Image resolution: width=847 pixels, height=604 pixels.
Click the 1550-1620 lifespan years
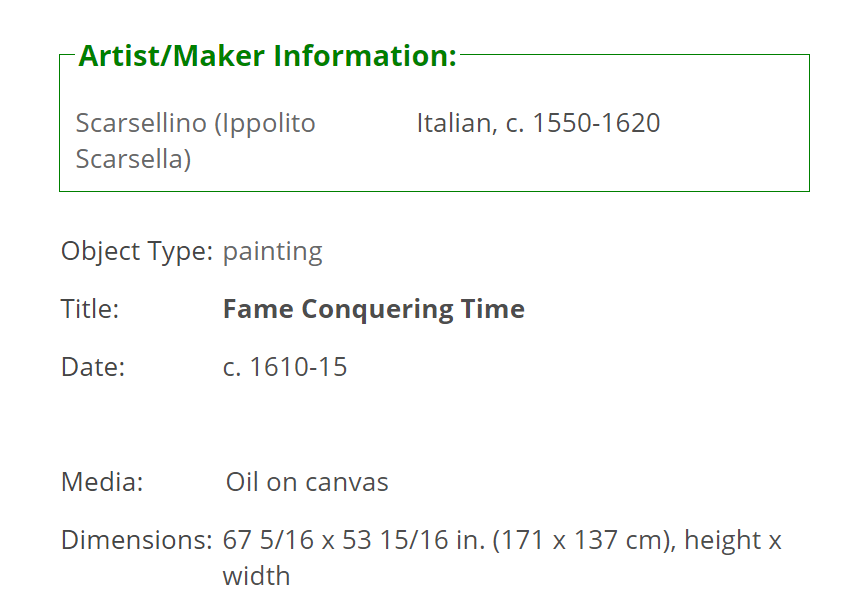click(x=596, y=123)
